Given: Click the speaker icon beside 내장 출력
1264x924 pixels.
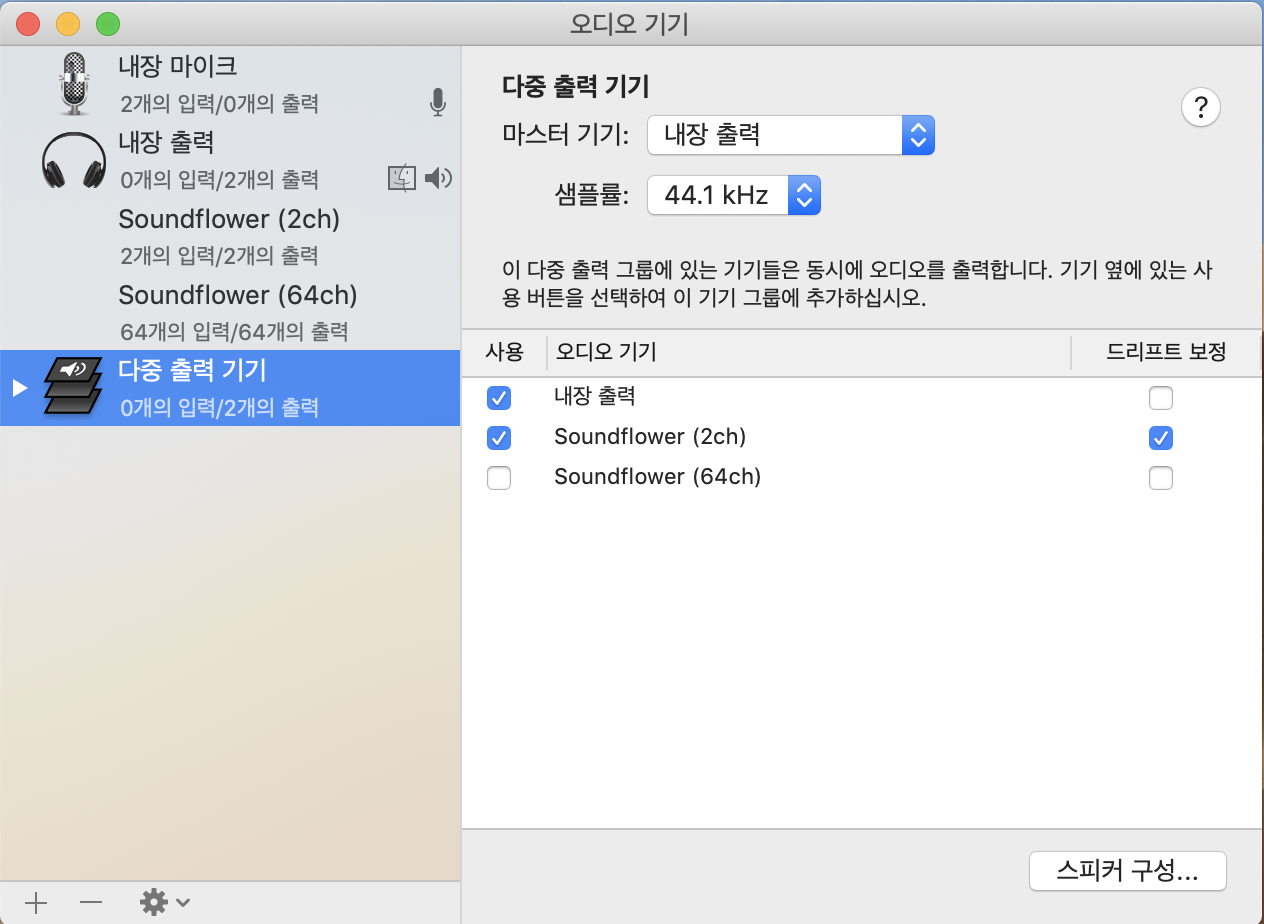Looking at the screenshot, I should point(438,179).
